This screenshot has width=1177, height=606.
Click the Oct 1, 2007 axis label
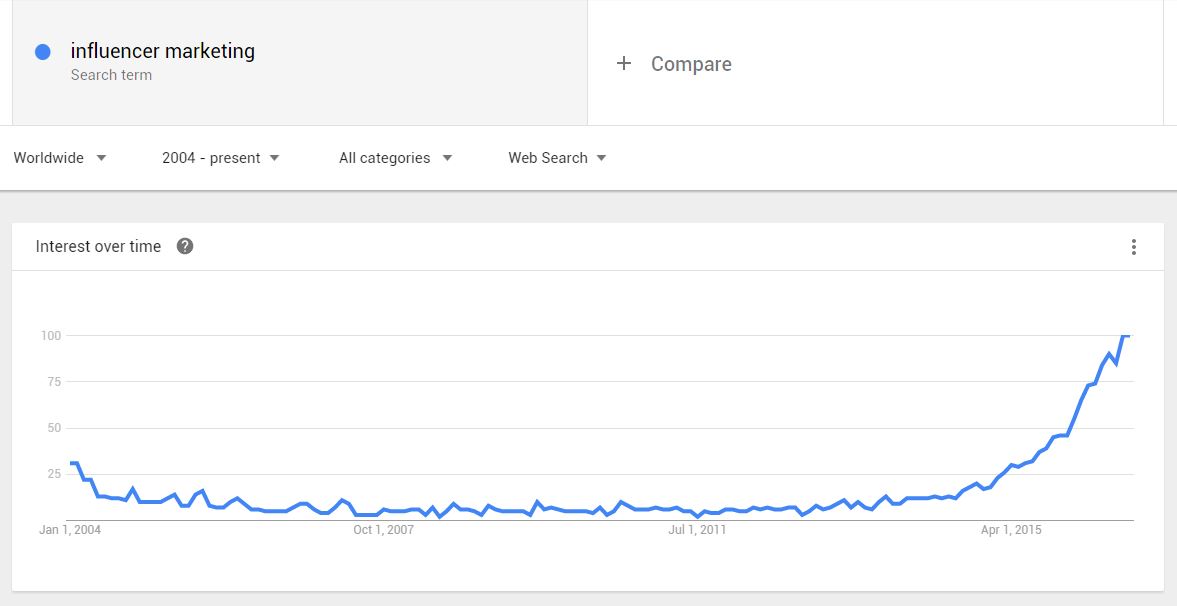pyautogui.click(x=383, y=530)
